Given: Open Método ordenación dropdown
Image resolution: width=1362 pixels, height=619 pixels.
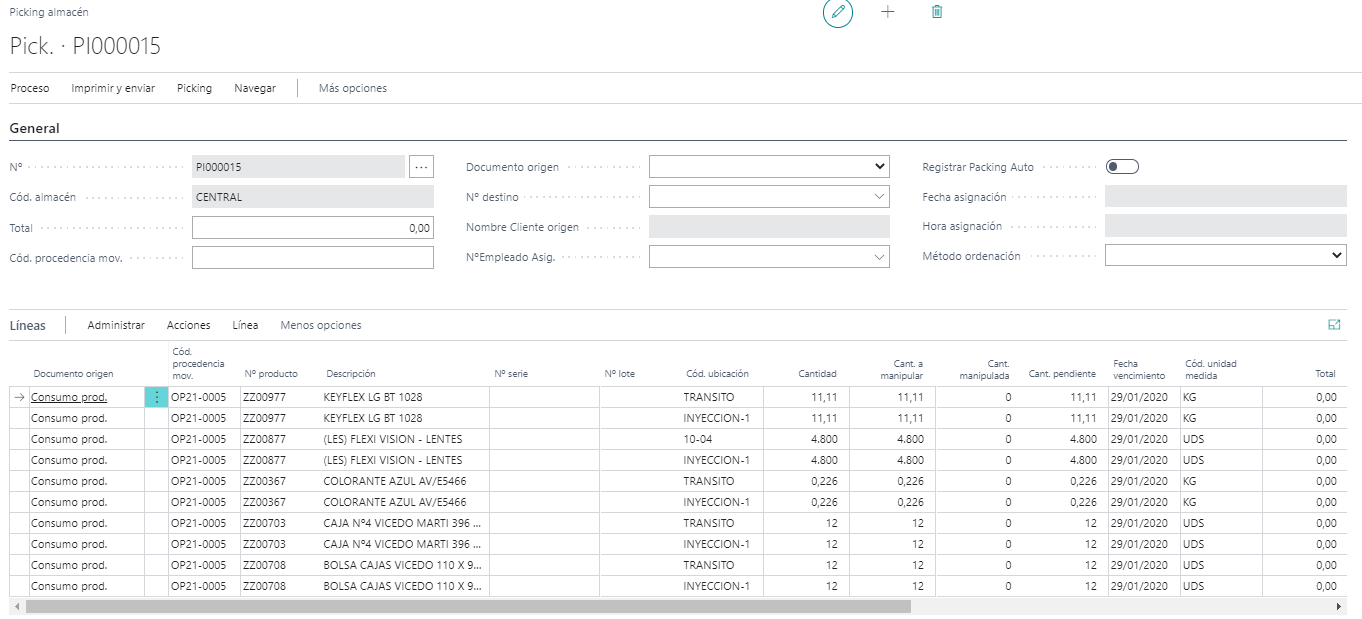Looking at the screenshot, I should [x=1226, y=256].
